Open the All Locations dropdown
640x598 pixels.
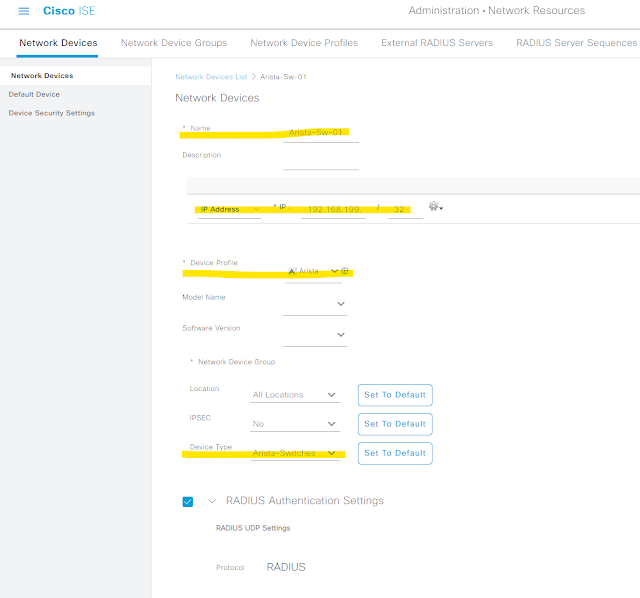click(295, 395)
